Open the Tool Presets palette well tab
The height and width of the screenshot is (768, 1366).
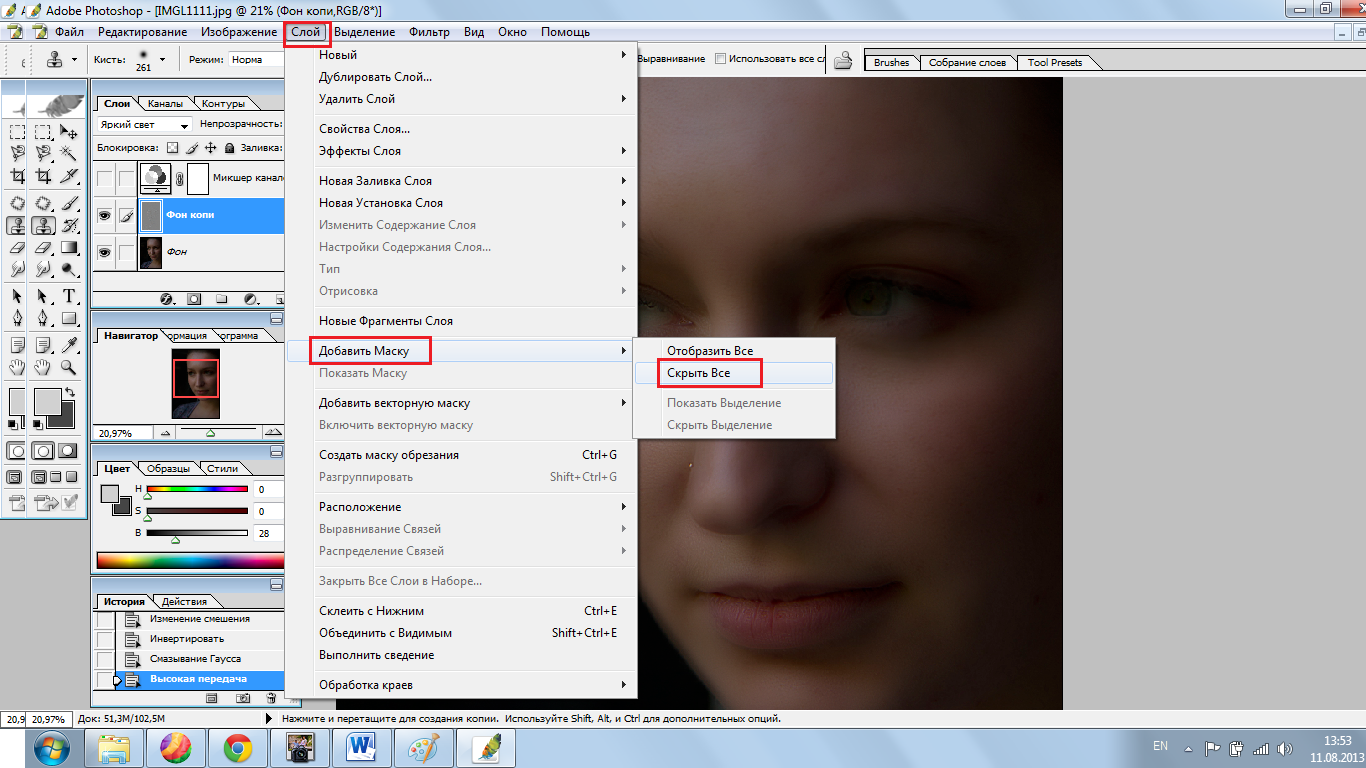click(1055, 62)
